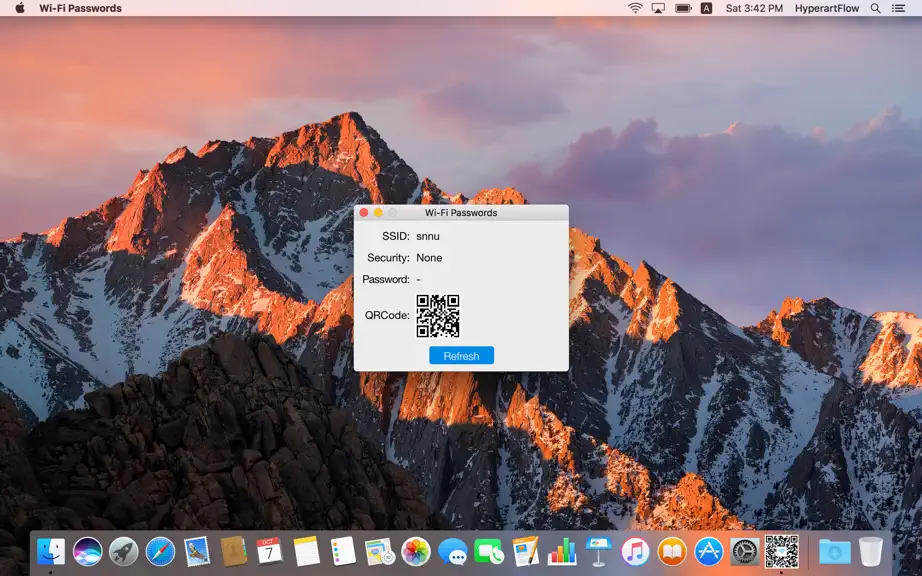Launch Siri from the Dock
This screenshot has height=576, width=922.
coord(88,552)
